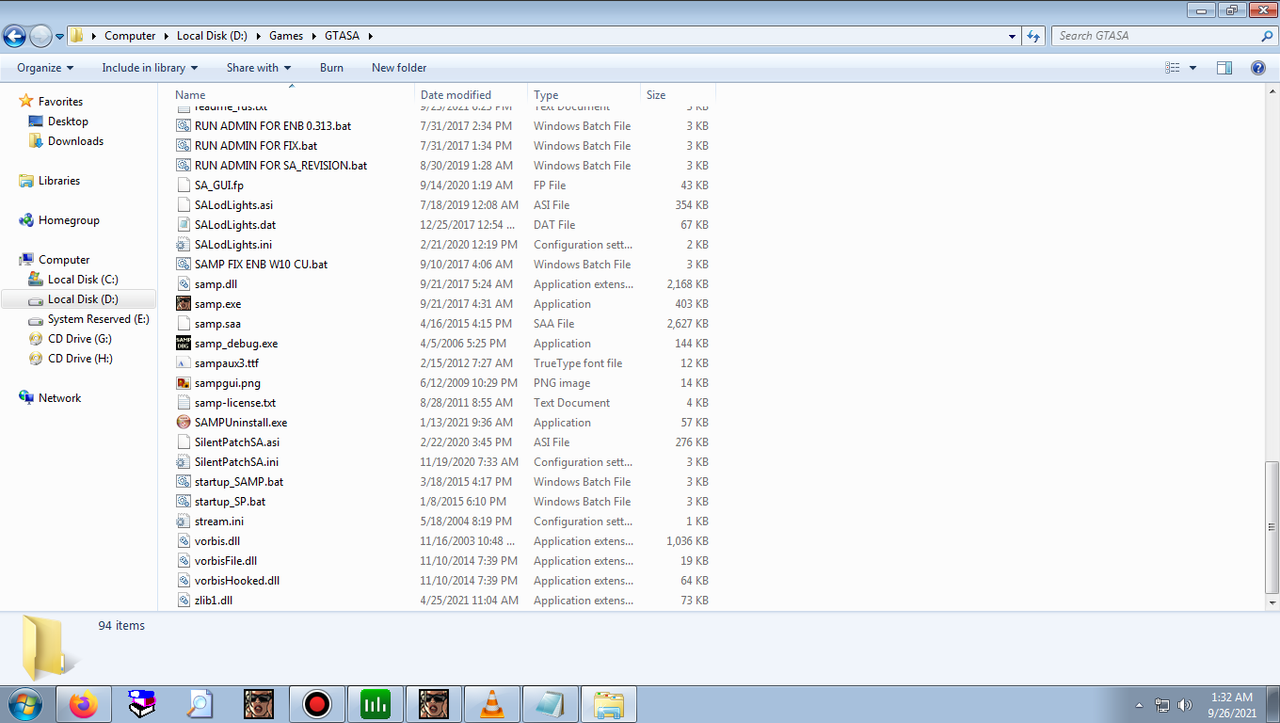Select the sampgui.png image icon
Screen dimensions: 1280x723
pyautogui.click(x=183, y=383)
